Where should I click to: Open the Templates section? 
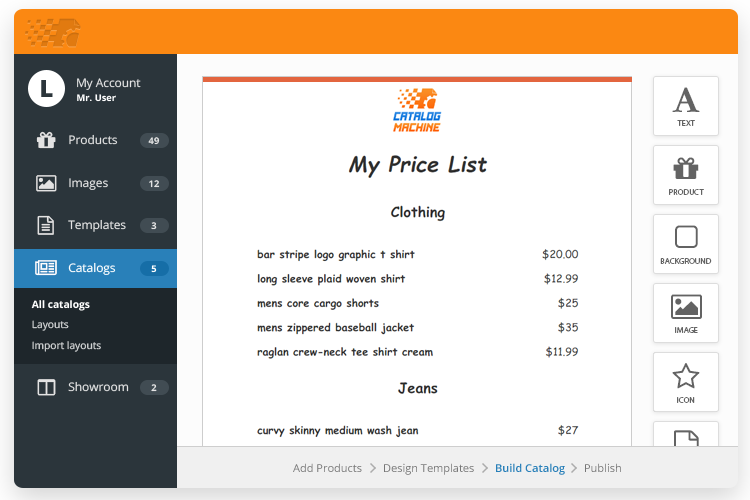point(95,225)
